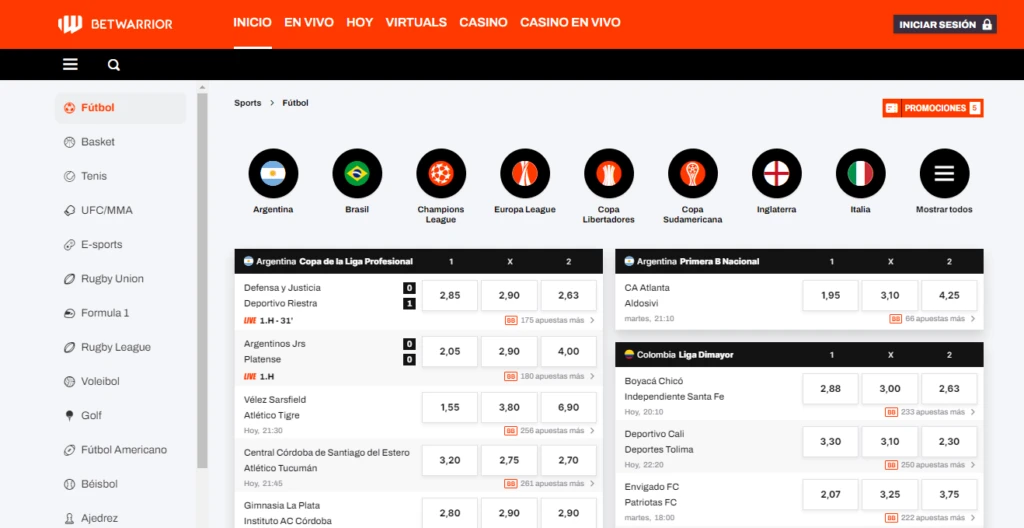Open the Gimnasia La Plata match
This screenshot has height=528, width=1024.
point(287,514)
